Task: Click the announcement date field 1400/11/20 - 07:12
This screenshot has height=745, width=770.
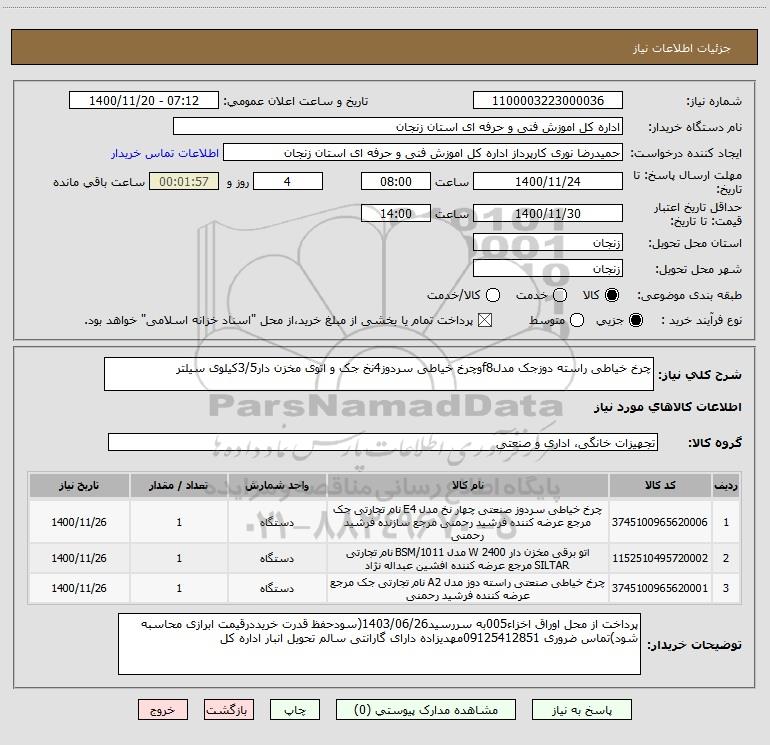Action: pos(144,100)
